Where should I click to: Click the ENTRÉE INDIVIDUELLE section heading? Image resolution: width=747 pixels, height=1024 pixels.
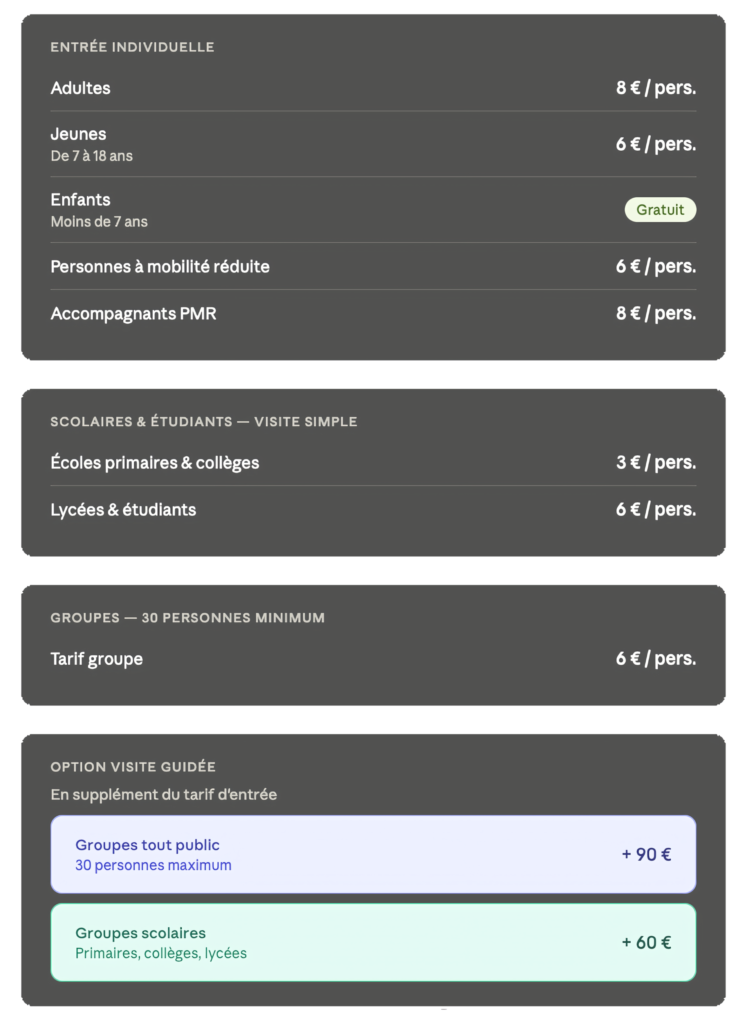(132, 47)
